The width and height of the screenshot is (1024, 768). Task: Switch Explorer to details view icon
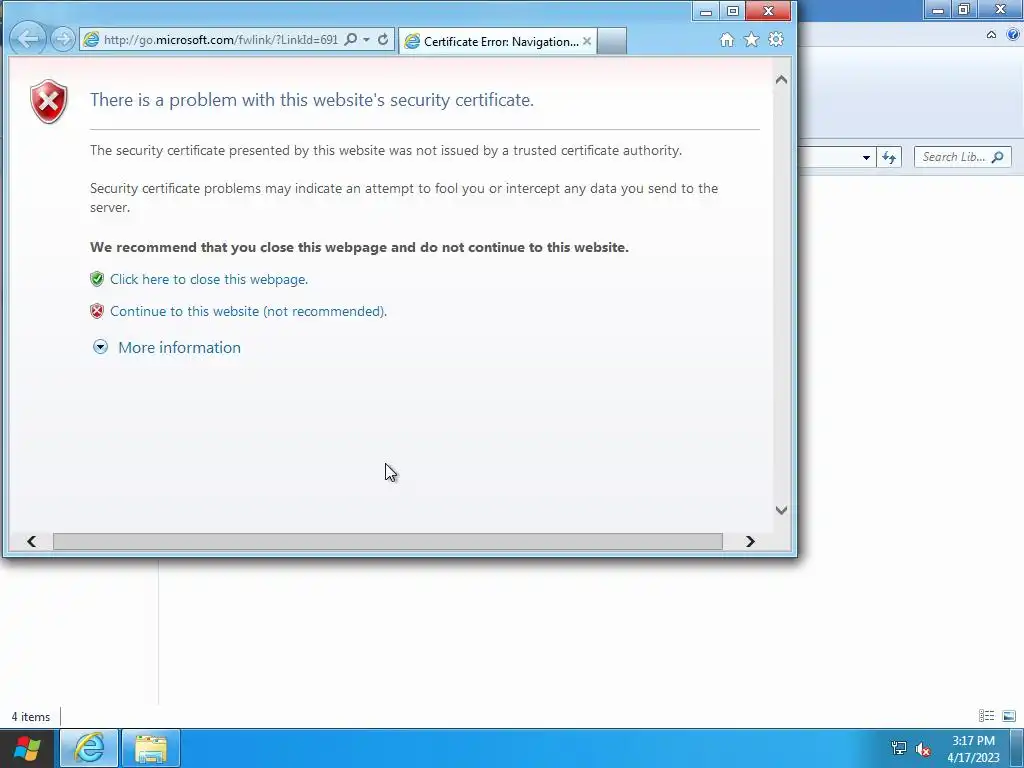[986, 716]
